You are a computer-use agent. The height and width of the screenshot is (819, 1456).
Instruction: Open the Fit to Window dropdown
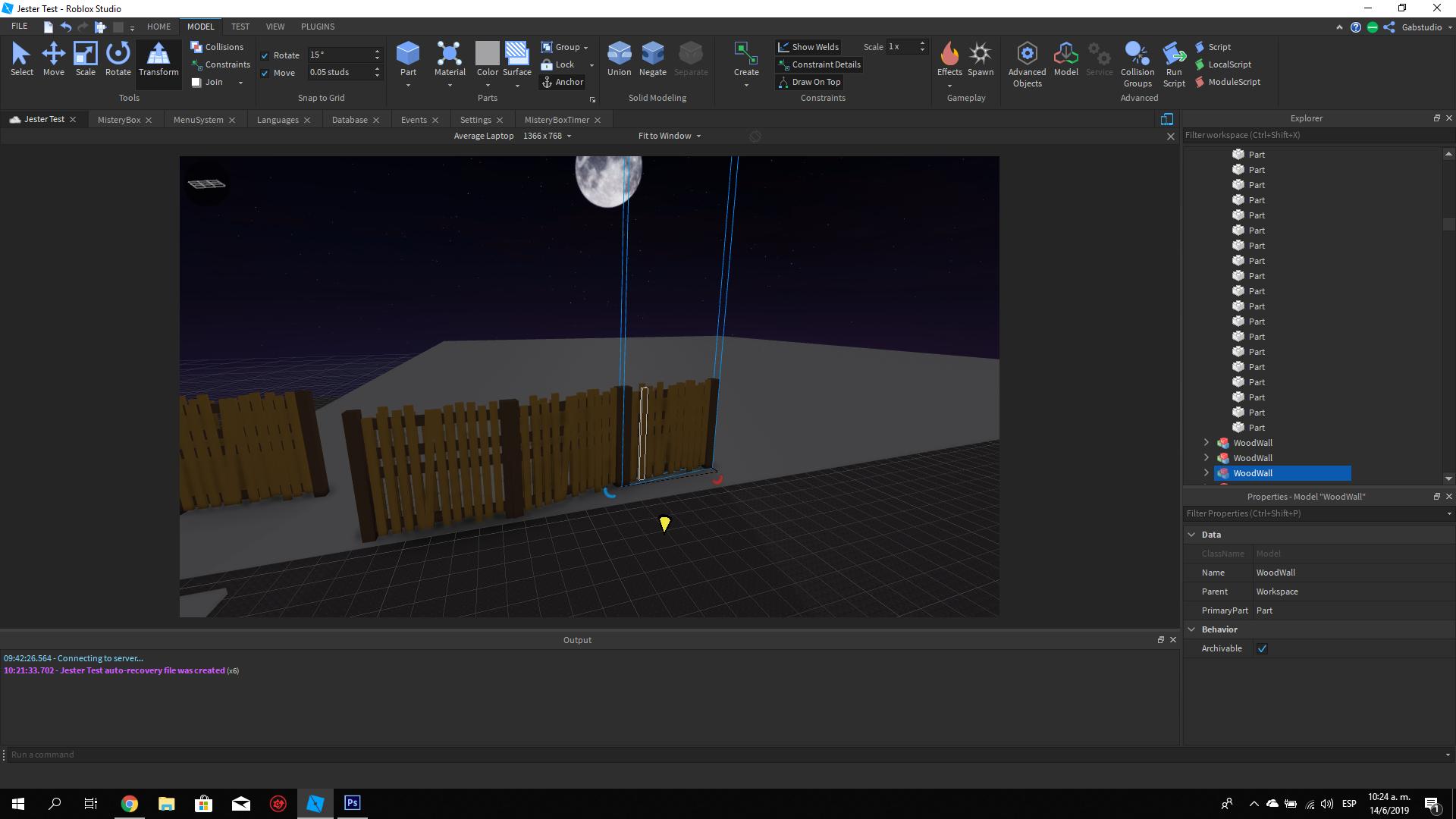tap(670, 136)
